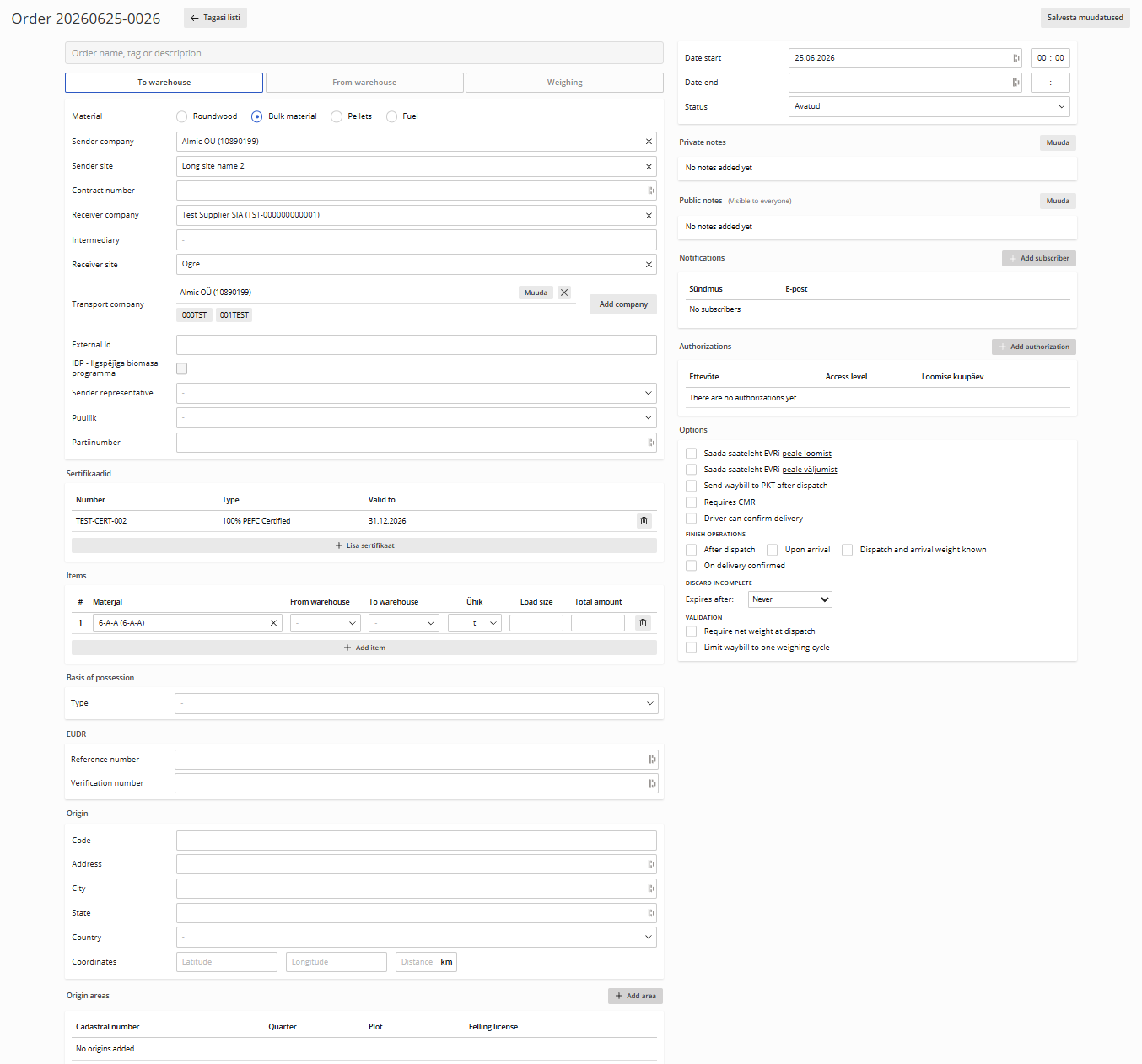
Task: Switch to To warehouse tab
Action: click(164, 83)
